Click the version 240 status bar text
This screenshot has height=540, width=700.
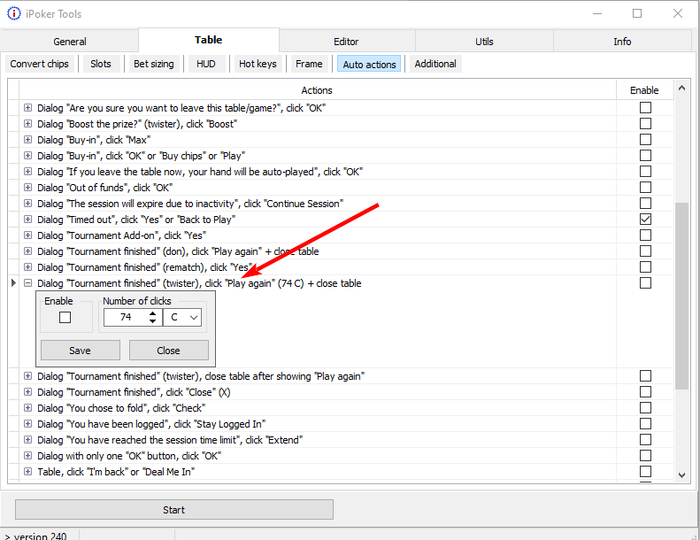coord(40,536)
